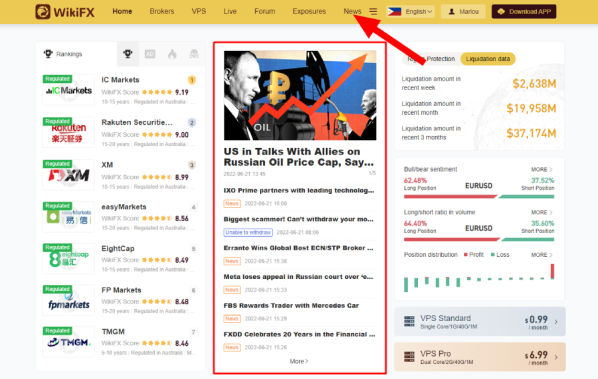The width and height of the screenshot is (598, 379).
Task: Click the position distribution bar chart
Action: pyautogui.click(x=479, y=278)
